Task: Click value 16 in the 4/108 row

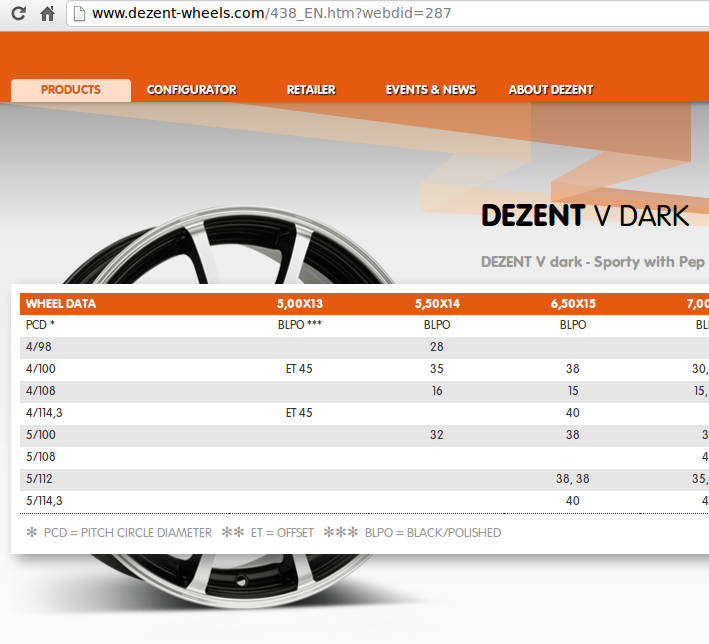Action: 437,391
